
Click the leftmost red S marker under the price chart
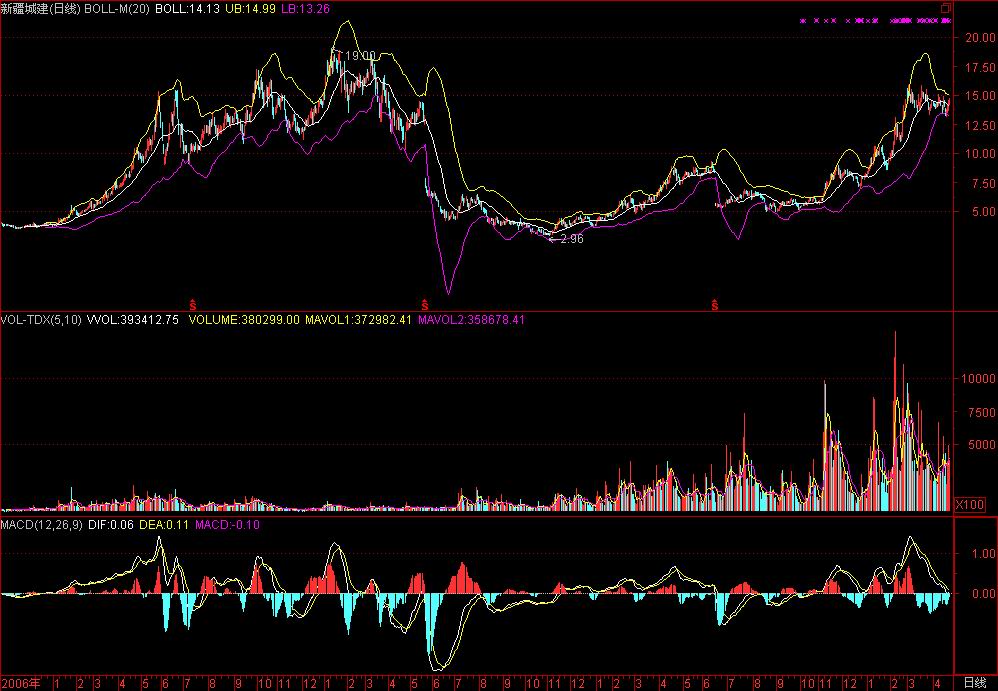193,304
